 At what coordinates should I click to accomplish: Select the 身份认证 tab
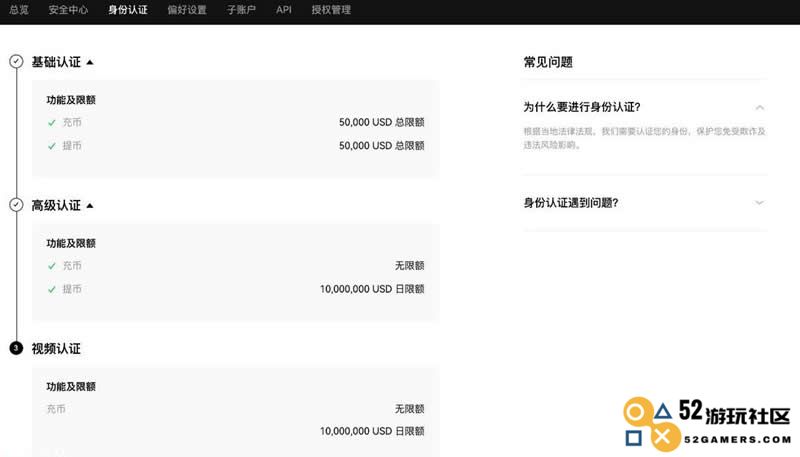pos(128,10)
